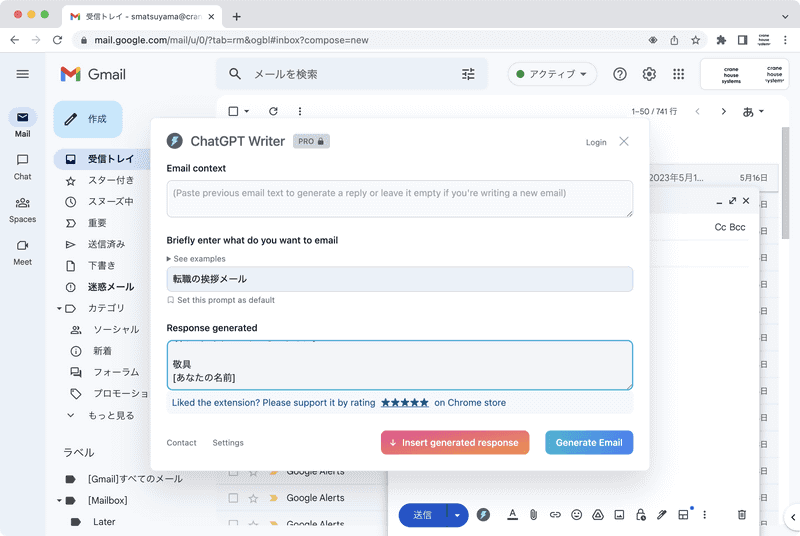Open the select-all dropdown arrow
Image resolution: width=800 pixels, height=536 pixels.
[246, 111]
